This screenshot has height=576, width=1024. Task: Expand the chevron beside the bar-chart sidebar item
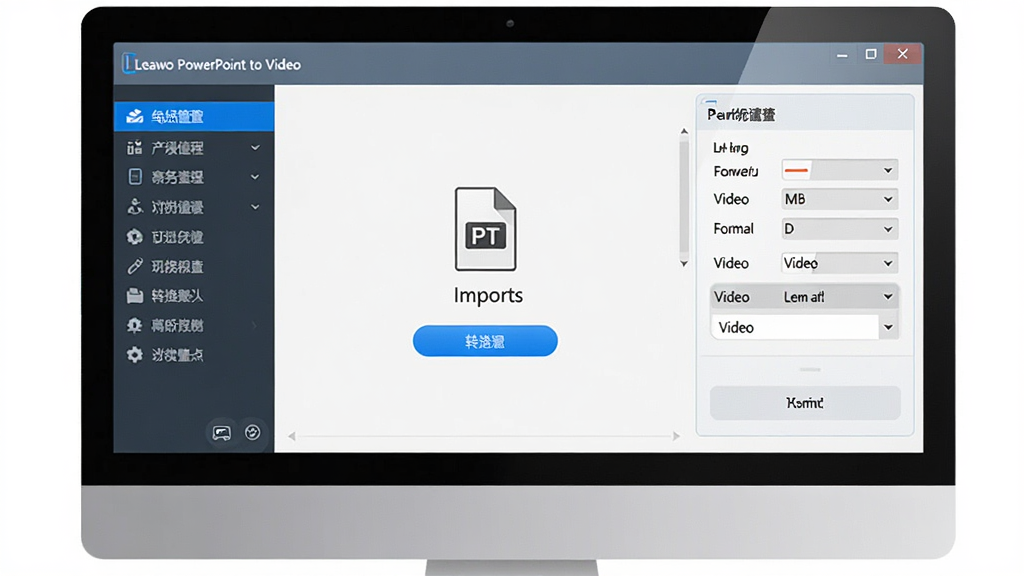(255, 148)
